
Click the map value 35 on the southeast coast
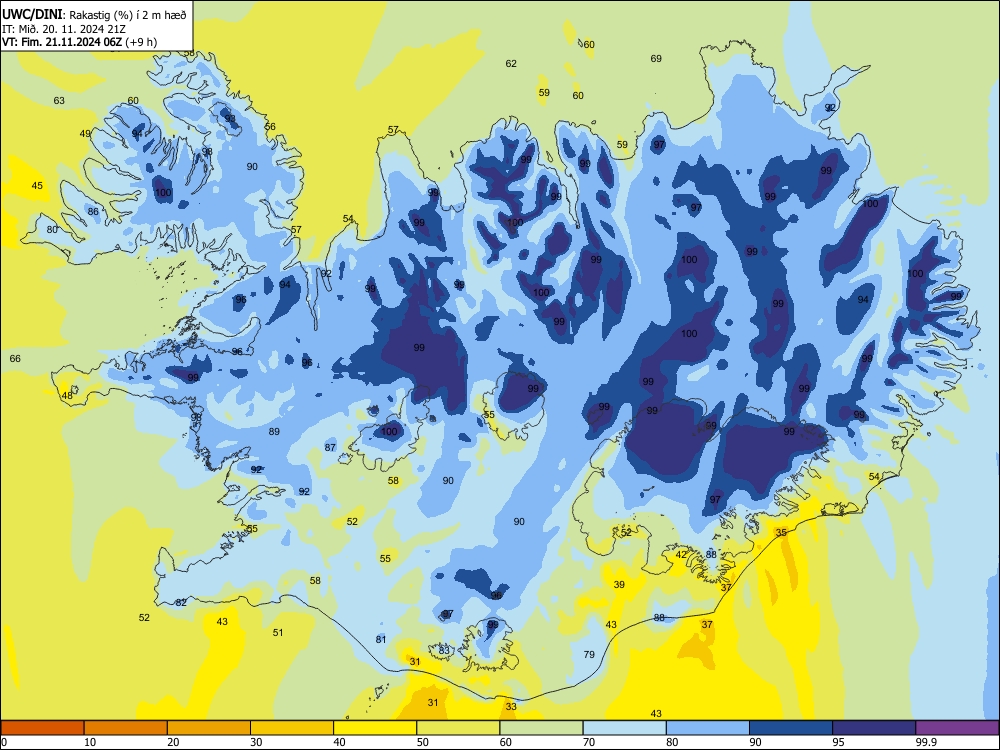pos(781,533)
